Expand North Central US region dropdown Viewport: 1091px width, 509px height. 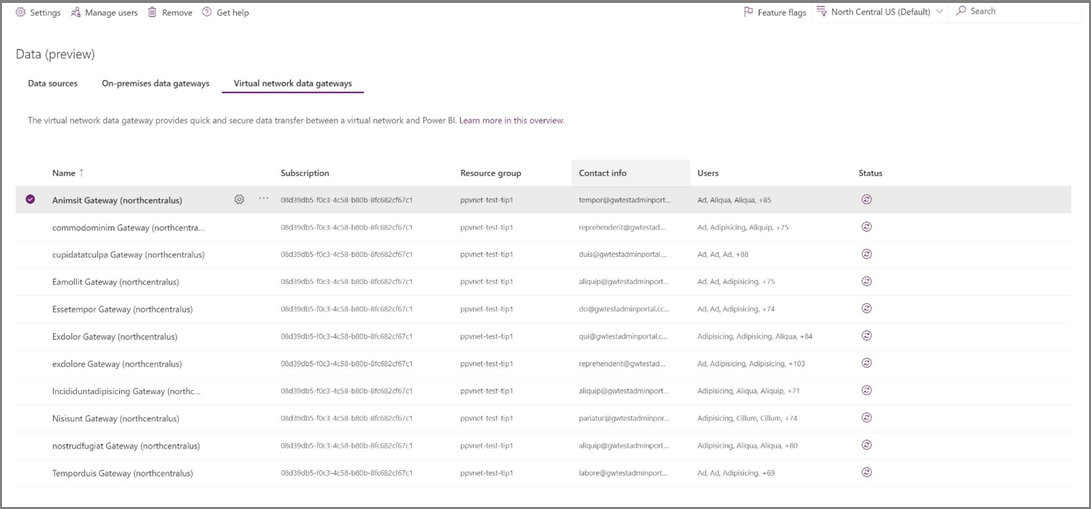click(x=939, y=12)
